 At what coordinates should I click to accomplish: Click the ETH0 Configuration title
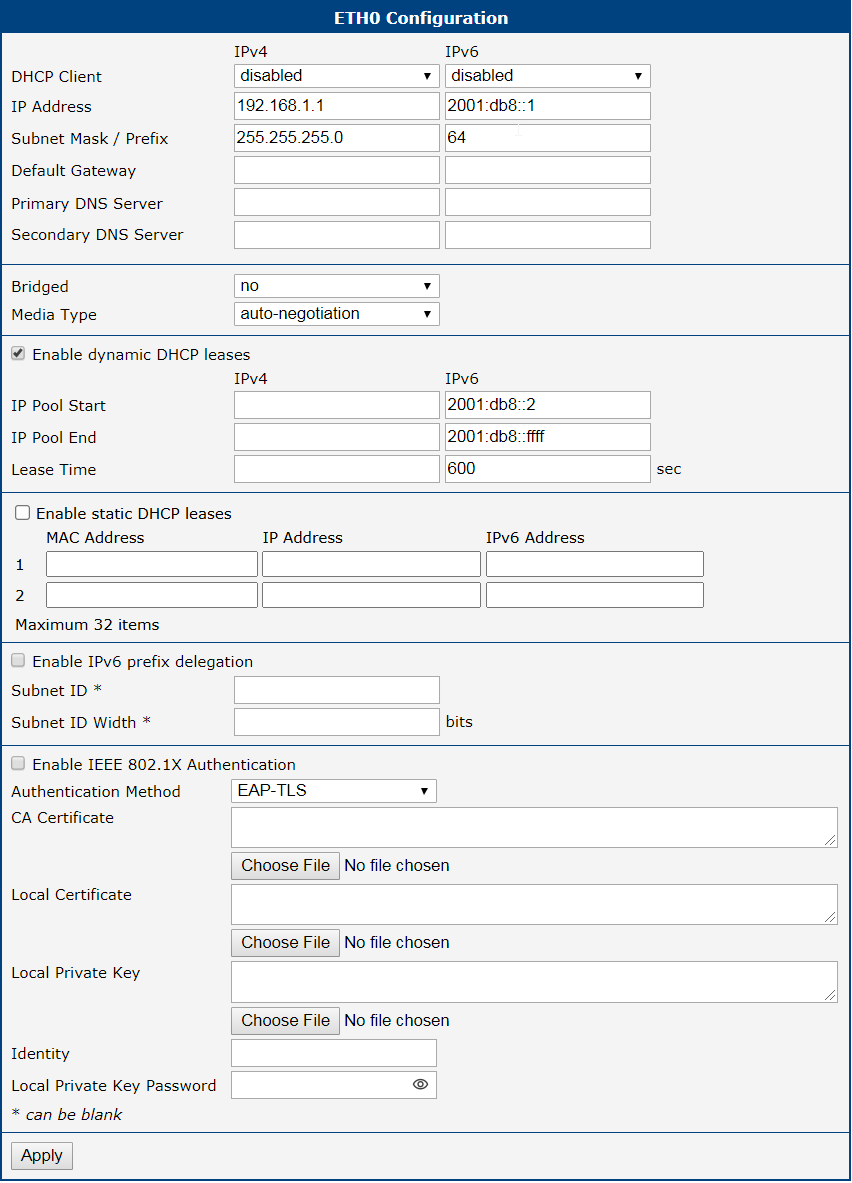tap(421, 18)
